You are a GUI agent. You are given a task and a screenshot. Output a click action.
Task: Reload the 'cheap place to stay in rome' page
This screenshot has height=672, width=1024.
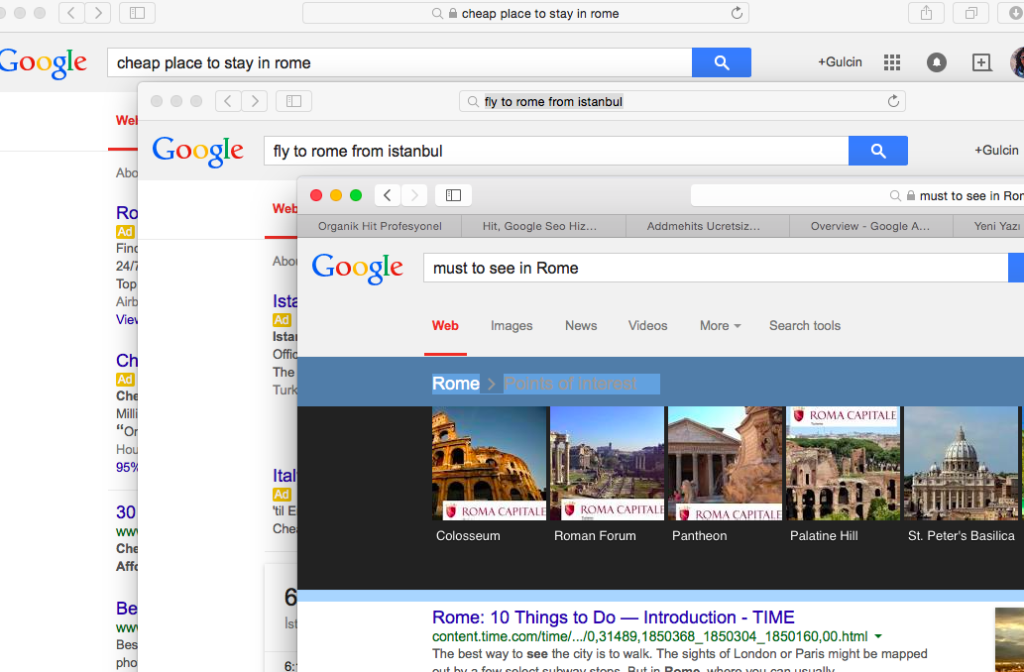point(737,13)
